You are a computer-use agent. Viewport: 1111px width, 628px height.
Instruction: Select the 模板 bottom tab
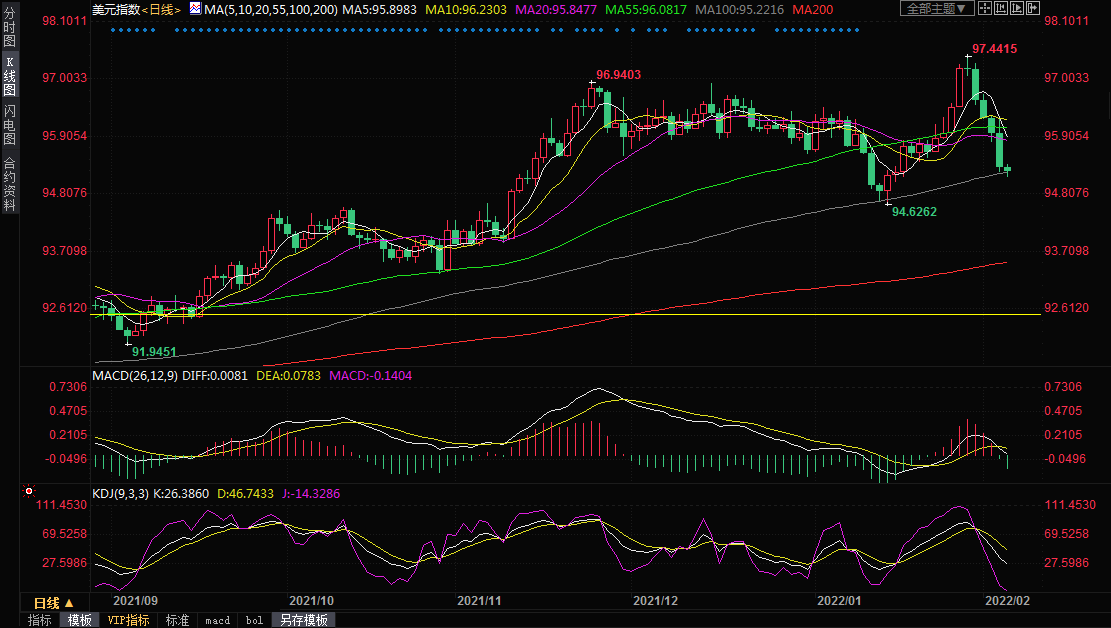(79, 620)
